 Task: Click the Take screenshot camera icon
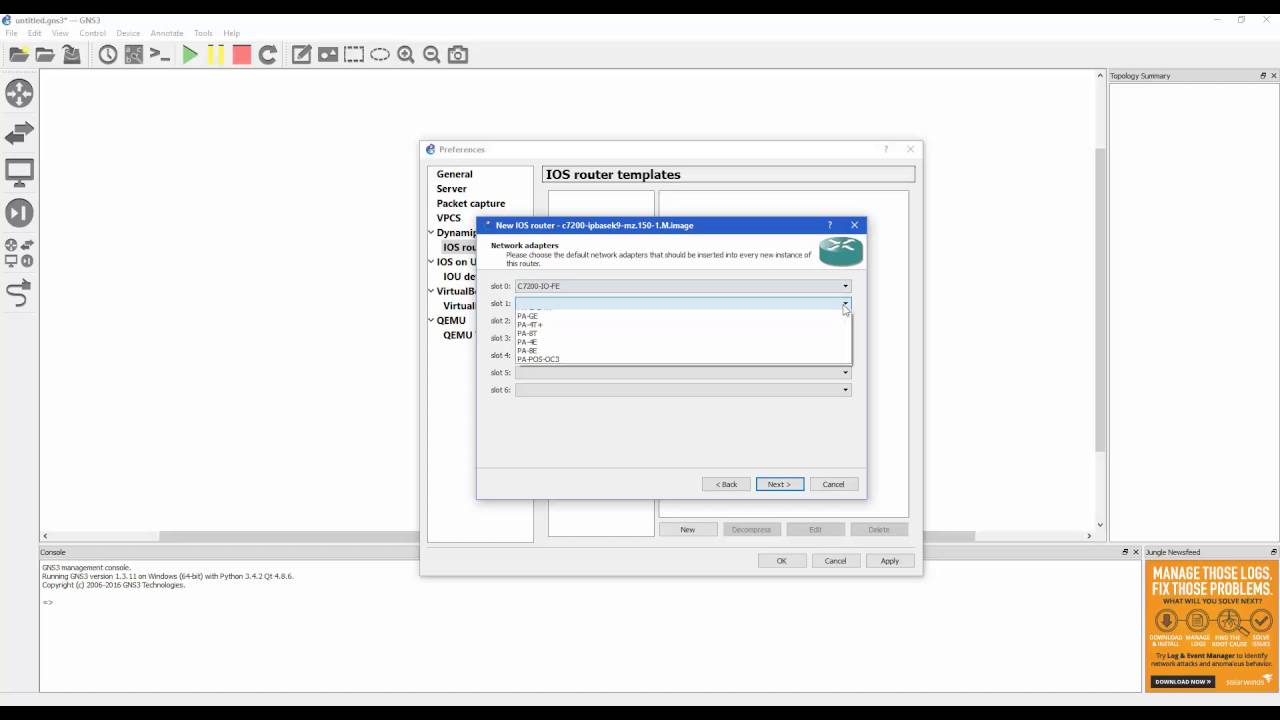point(458,55)
